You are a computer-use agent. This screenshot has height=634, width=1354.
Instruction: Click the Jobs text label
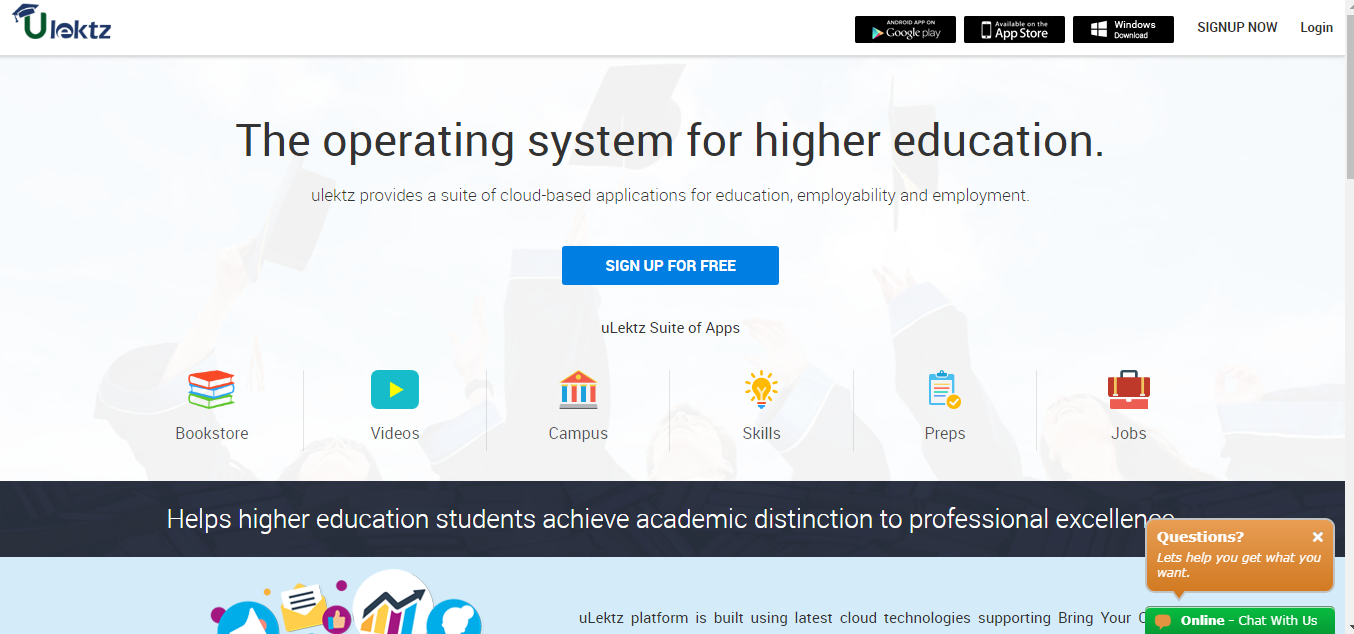[1128, 433]
